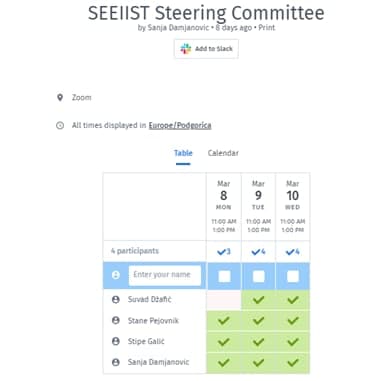
Task: Click the Add to Slack button
Action: point(206,49)
